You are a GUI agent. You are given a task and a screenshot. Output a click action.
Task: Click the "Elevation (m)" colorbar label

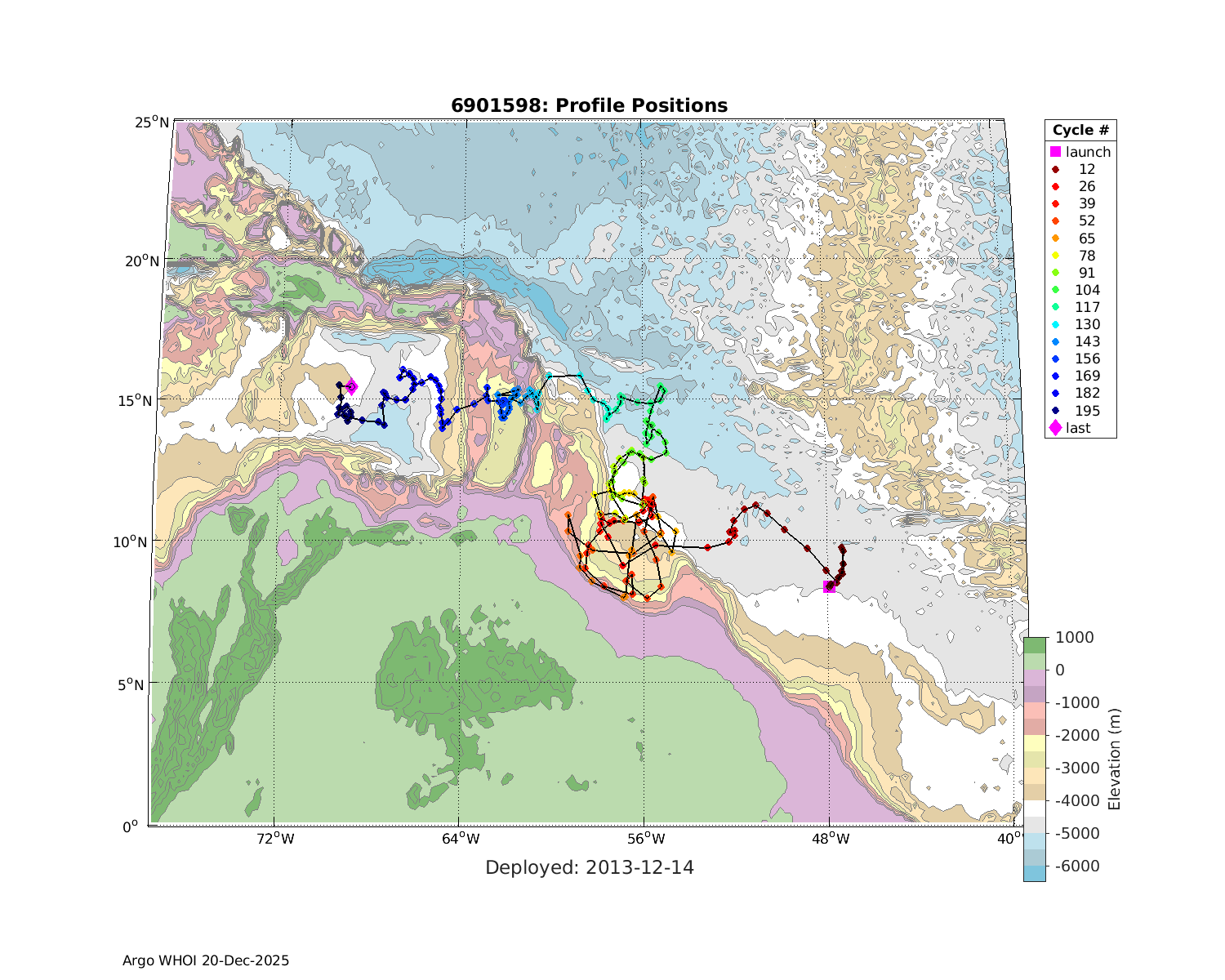click(1114, 759)
